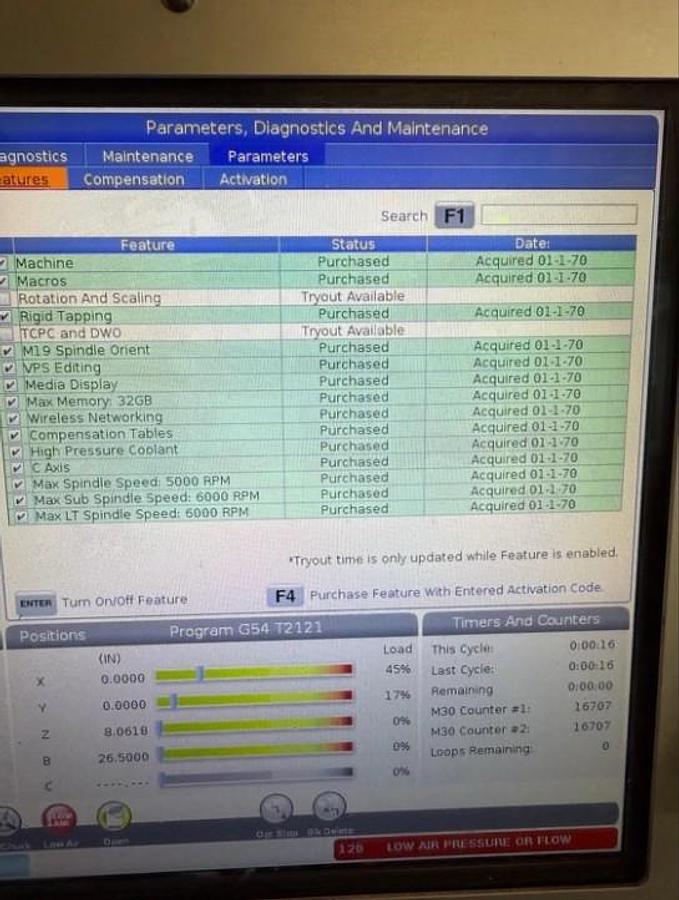Switch to the Maintenance tab
Viewport: 679px width, 900px height.
tap(147, 156)
